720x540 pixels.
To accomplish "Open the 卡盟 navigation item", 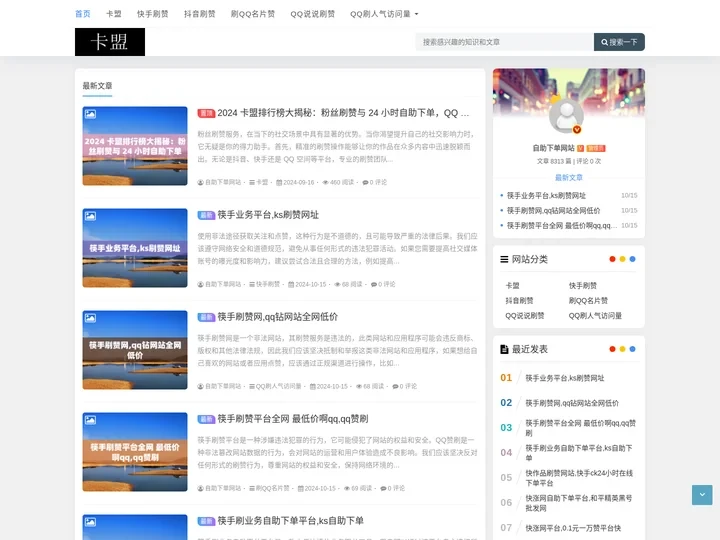I will tap(113, 14).
